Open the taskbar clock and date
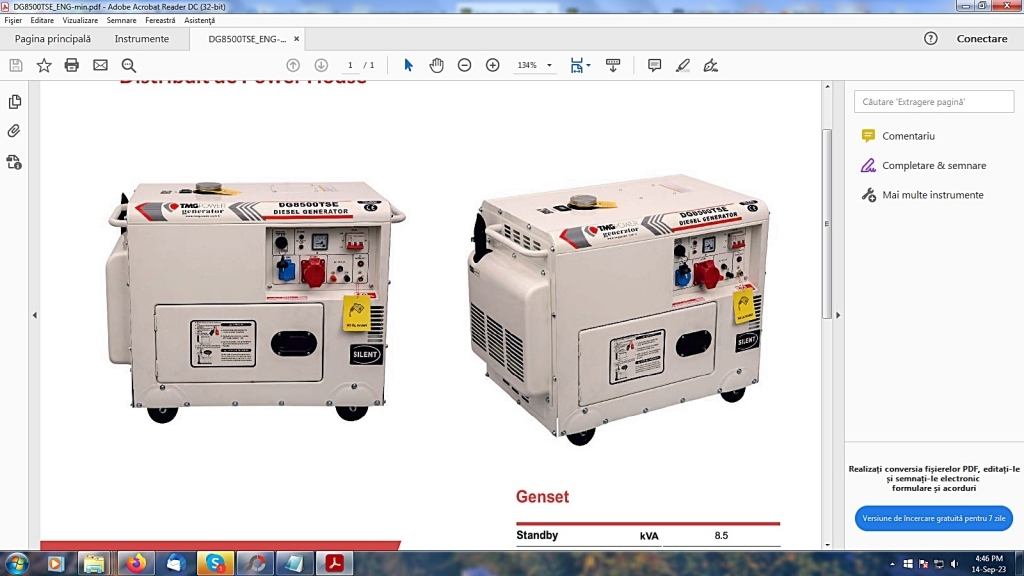 point(989,564)
